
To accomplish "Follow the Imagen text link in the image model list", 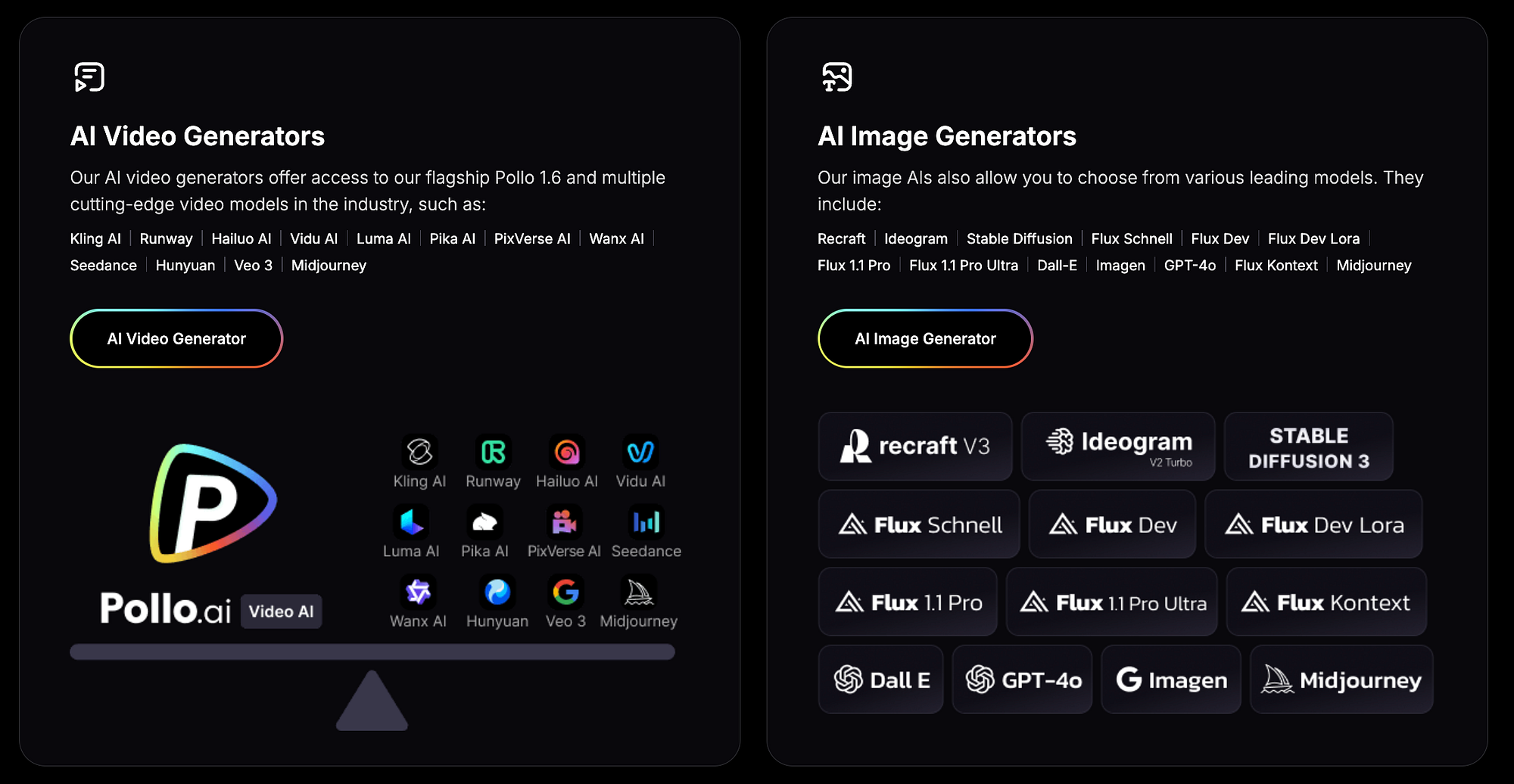I will (1120, 266).
